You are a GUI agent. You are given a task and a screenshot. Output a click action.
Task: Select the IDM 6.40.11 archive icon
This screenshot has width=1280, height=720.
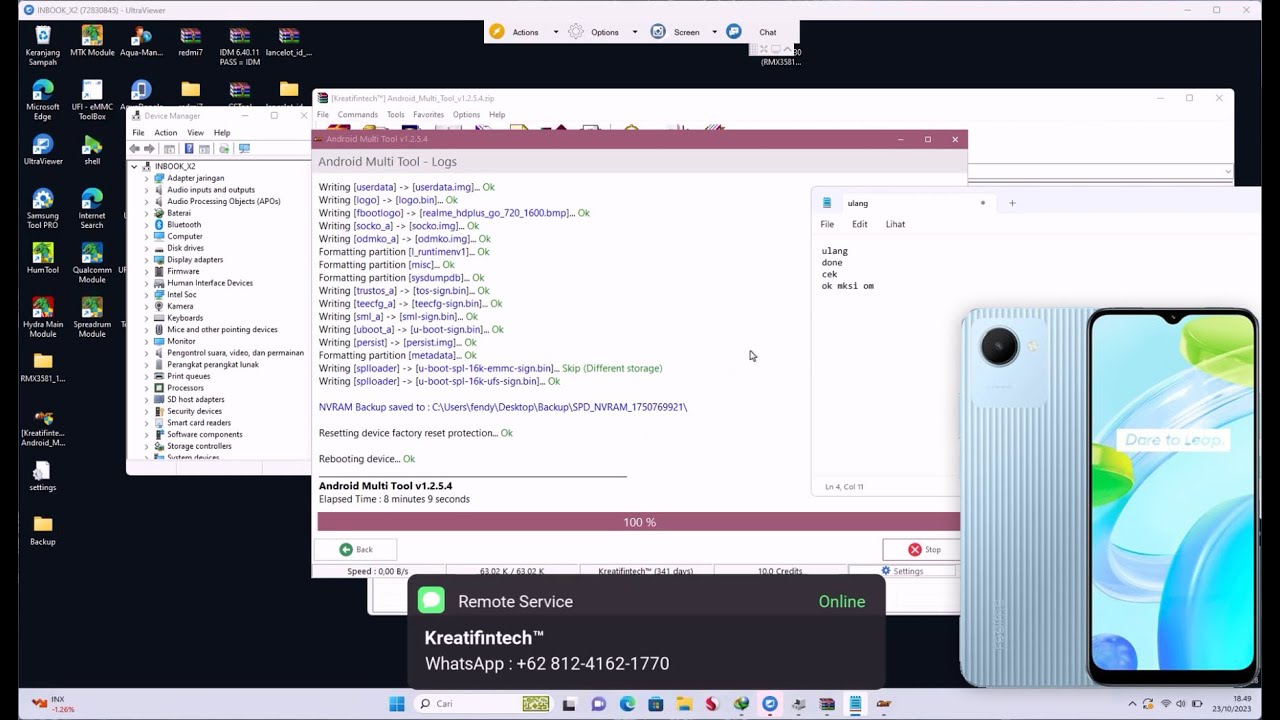239,46
